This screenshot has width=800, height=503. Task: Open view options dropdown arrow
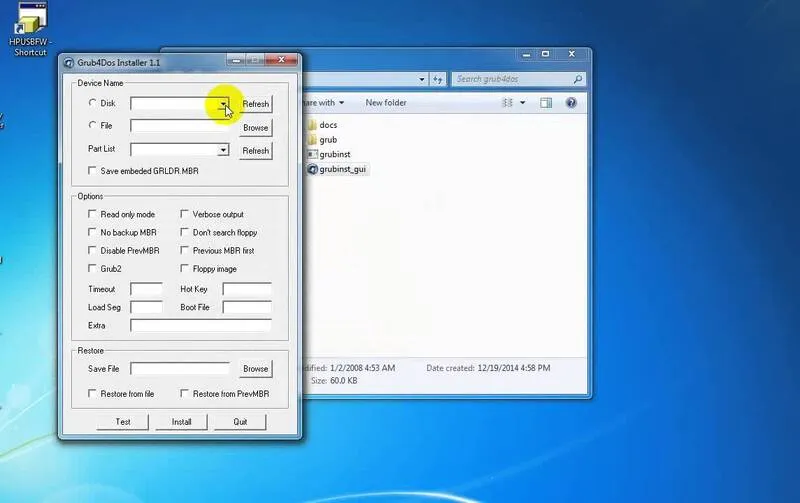(x=522, y=103)
